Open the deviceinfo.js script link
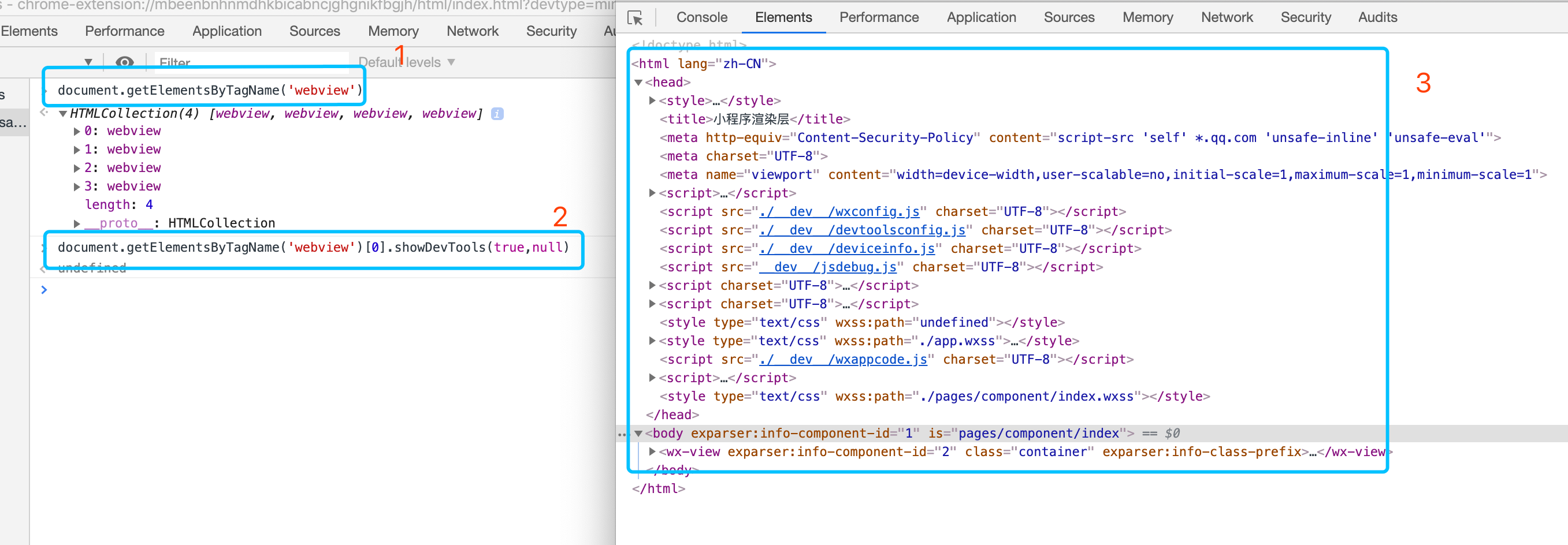 848,249
